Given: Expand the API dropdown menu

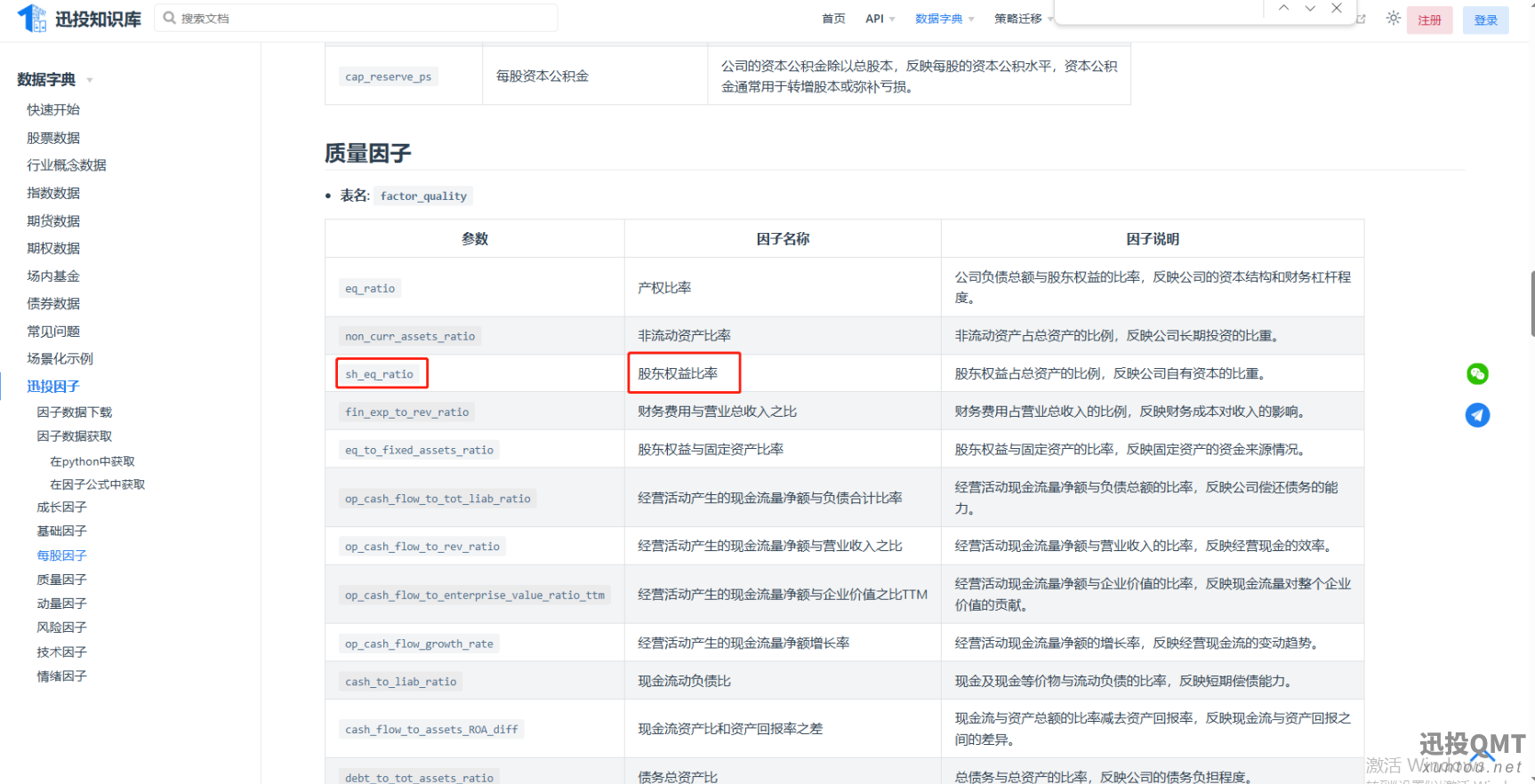Looking at the screenshot, I should pos(880,19).
